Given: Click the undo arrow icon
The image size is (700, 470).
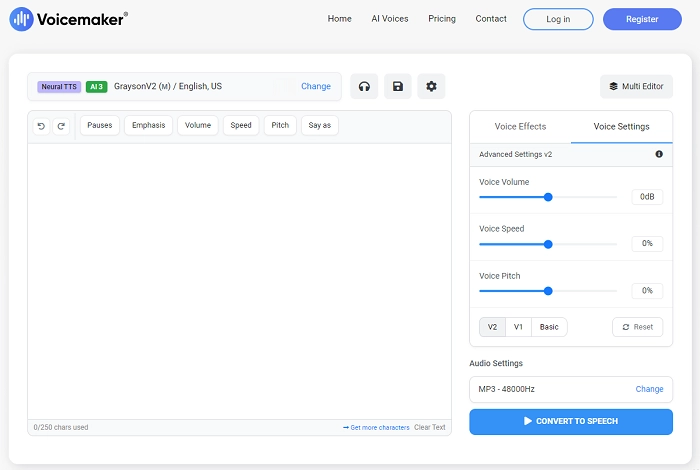Looking at the screenshot, I should pos(41,126).
